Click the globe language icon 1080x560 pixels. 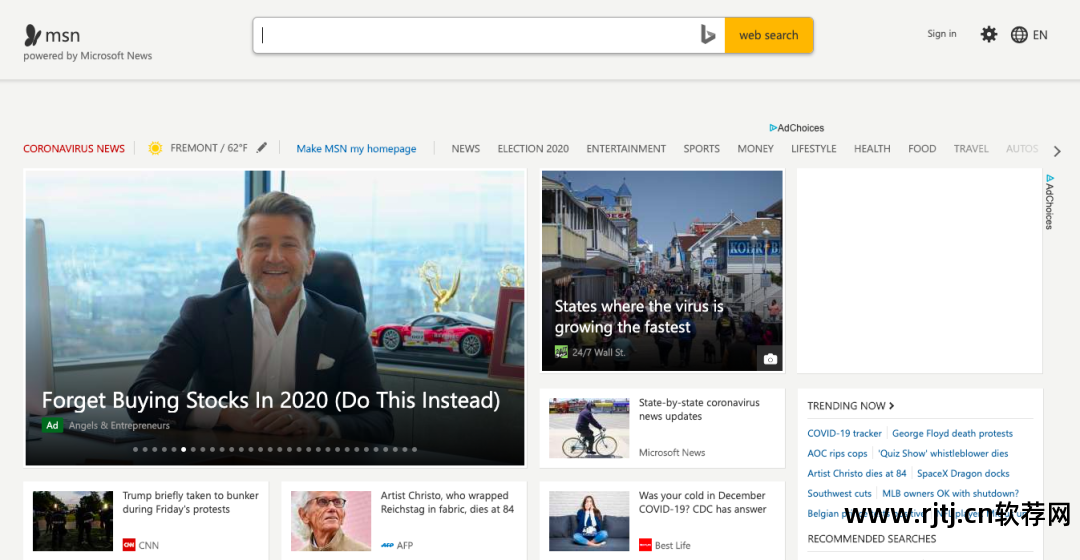tap(1019, 35)
